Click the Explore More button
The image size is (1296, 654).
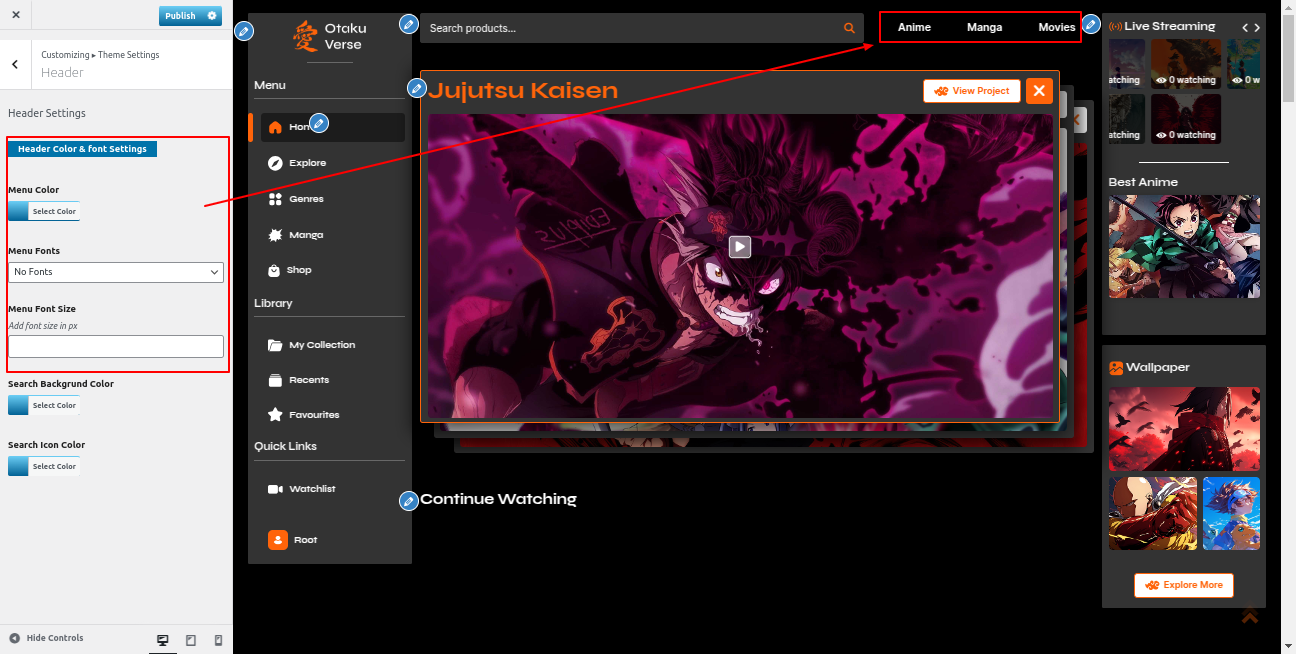click(1184, 585)
